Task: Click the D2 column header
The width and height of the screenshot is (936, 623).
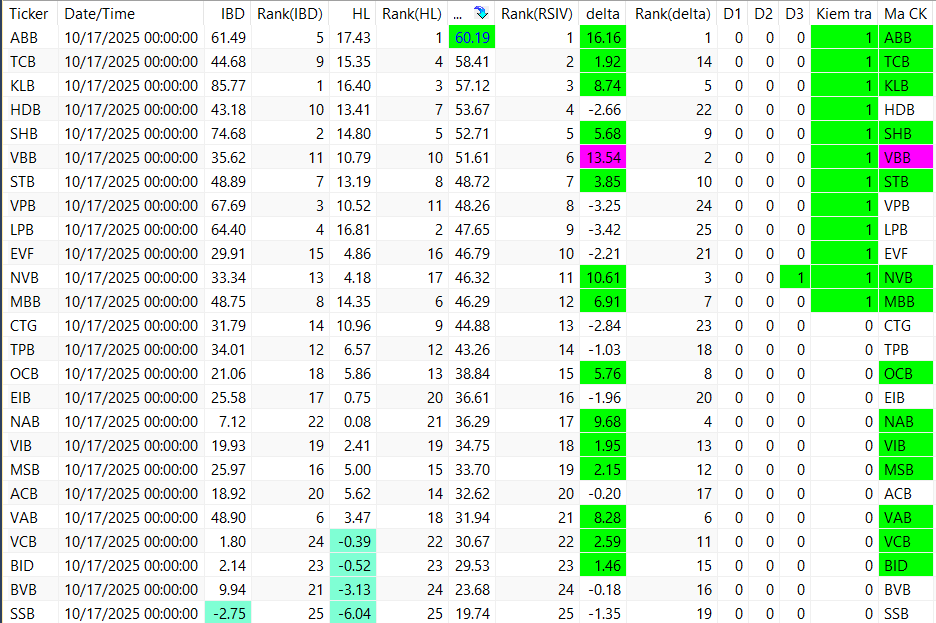Action: pos(763,13)
